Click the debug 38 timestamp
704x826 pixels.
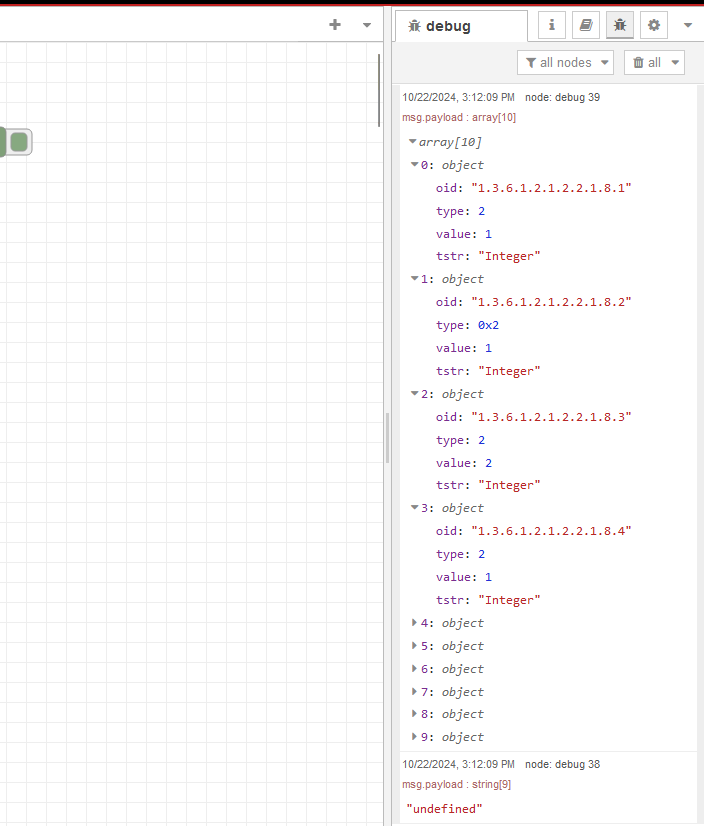pos(458,764)
